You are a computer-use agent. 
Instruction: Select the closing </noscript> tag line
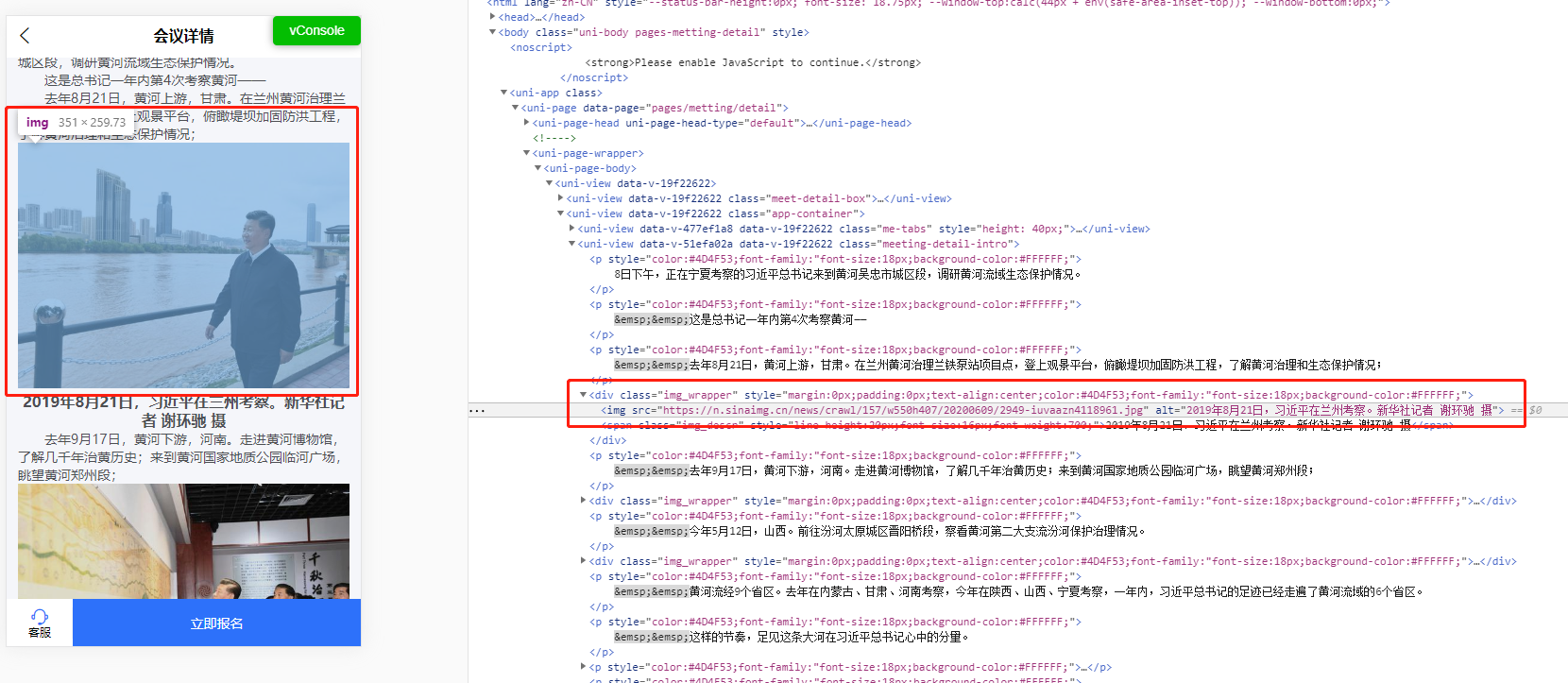click(x=594, y=77)
